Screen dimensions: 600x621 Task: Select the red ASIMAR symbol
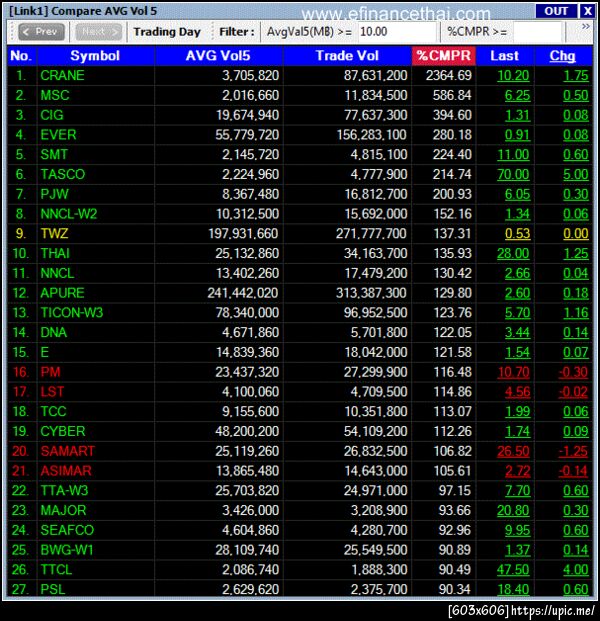click(66, 471)
